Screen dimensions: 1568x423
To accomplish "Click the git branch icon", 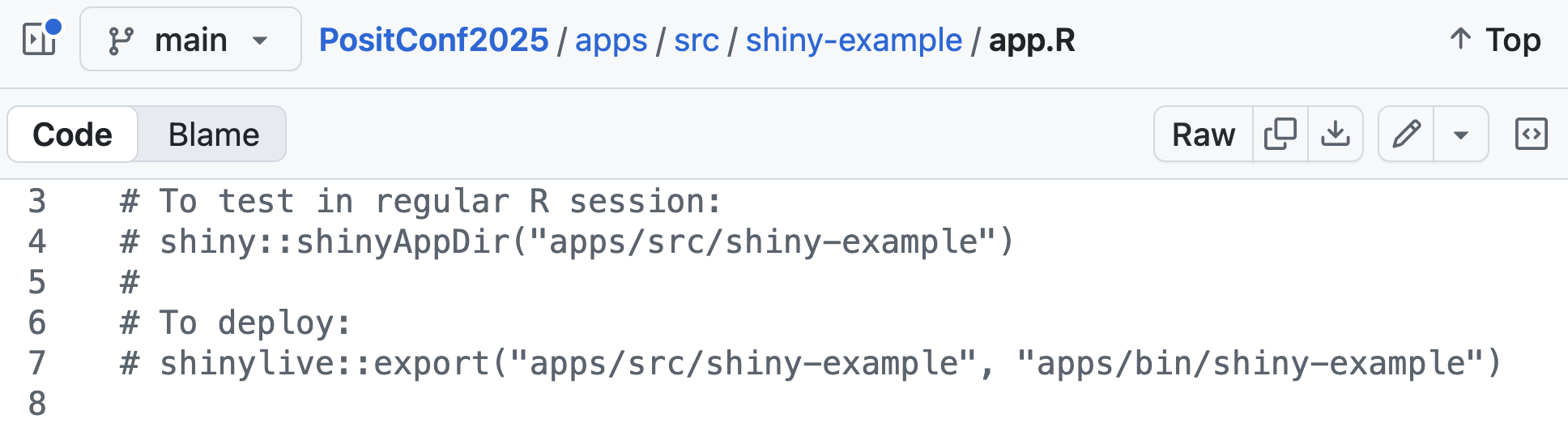I will (121, 41).
